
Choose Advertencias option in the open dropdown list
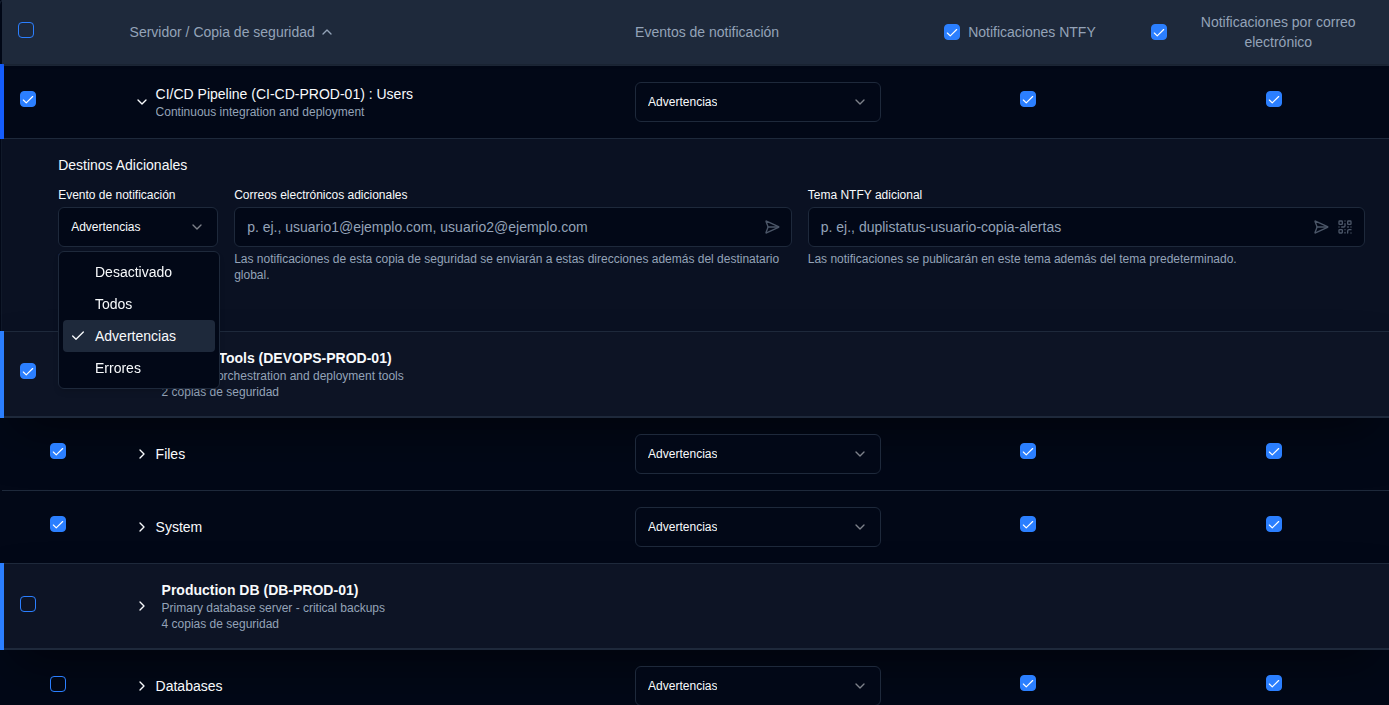coord(139,336)
